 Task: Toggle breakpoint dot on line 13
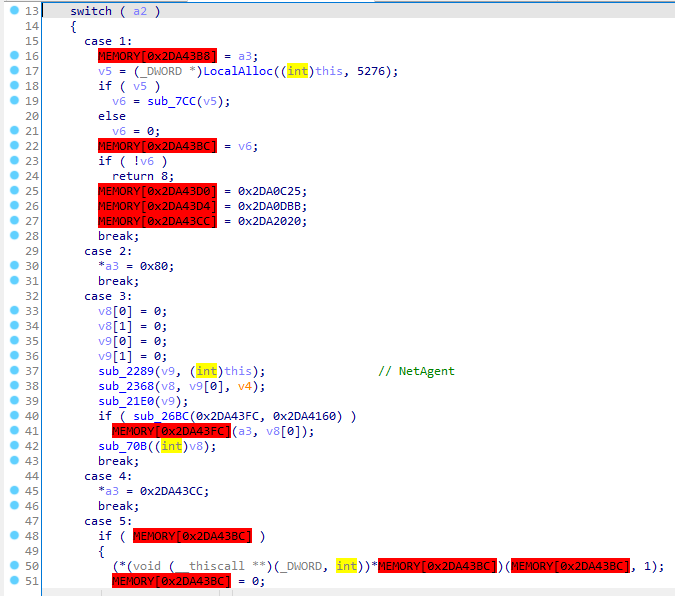[14, 10]
